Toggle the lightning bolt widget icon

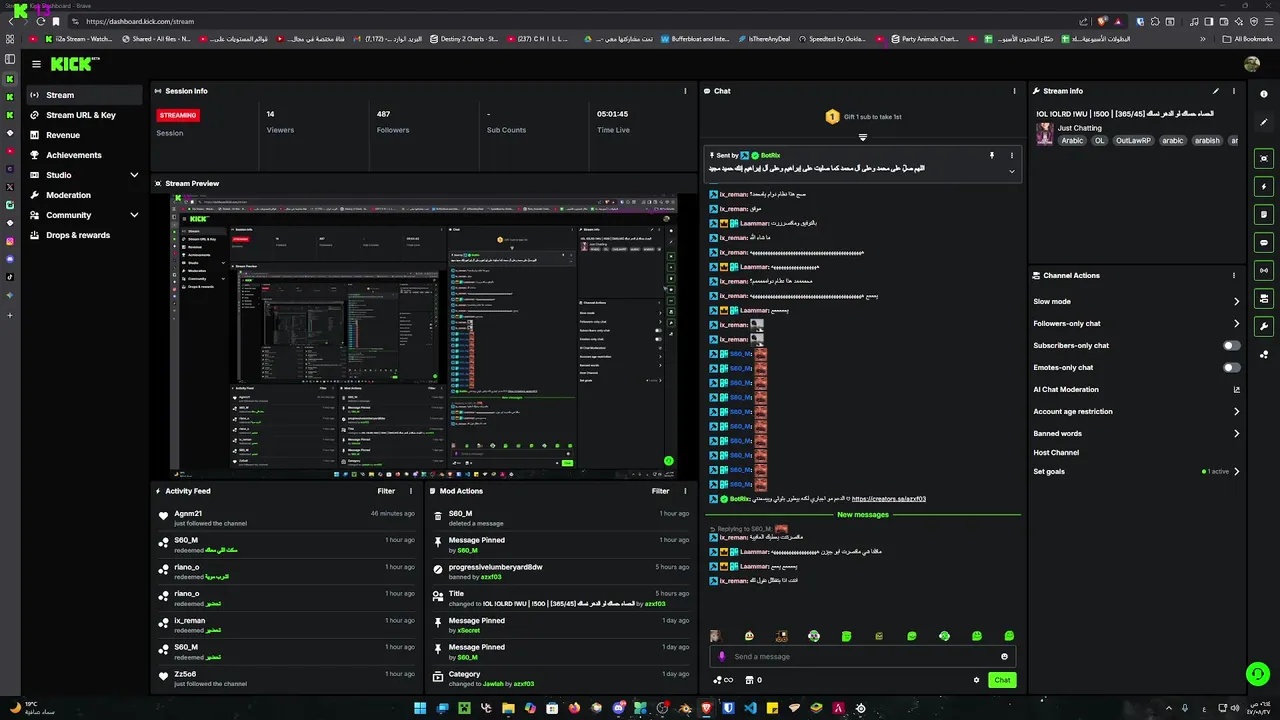tap(1264, 186)
